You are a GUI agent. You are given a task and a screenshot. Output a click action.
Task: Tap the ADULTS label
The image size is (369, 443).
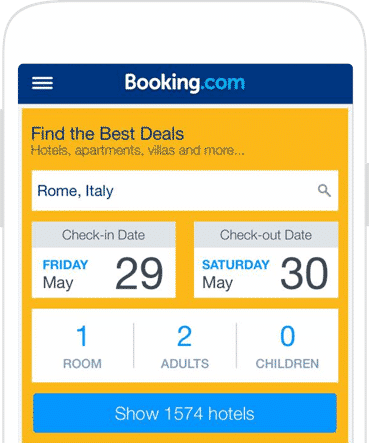[x=185, y=364]
